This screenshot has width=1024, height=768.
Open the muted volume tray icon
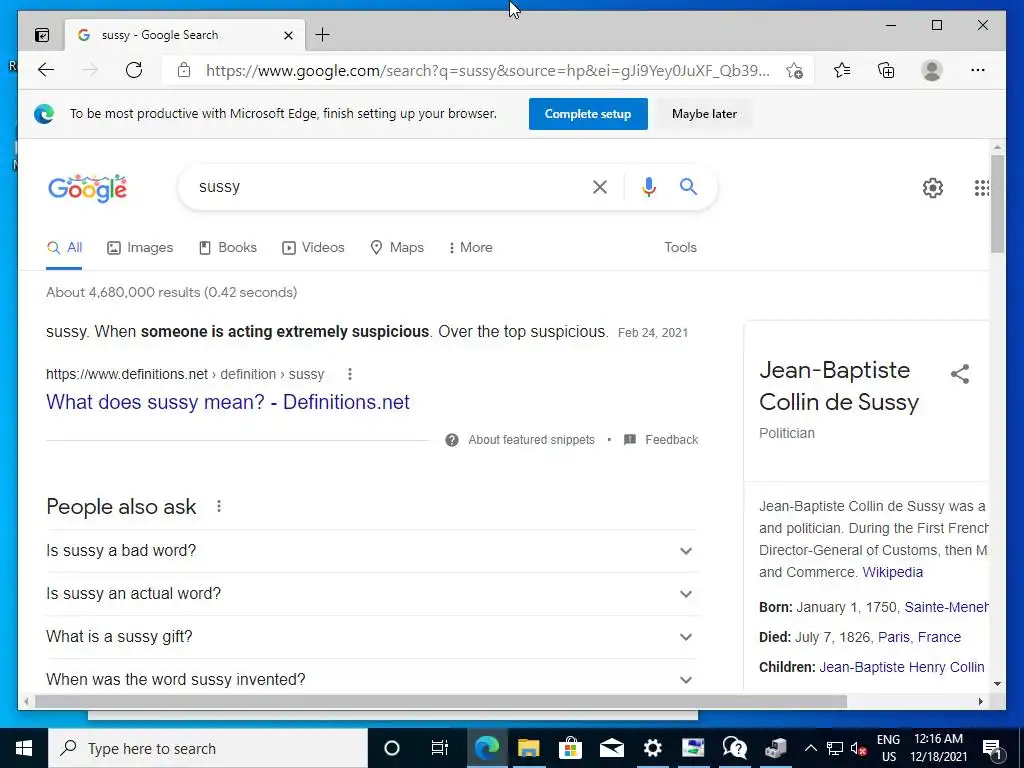[x=859, y=748]
